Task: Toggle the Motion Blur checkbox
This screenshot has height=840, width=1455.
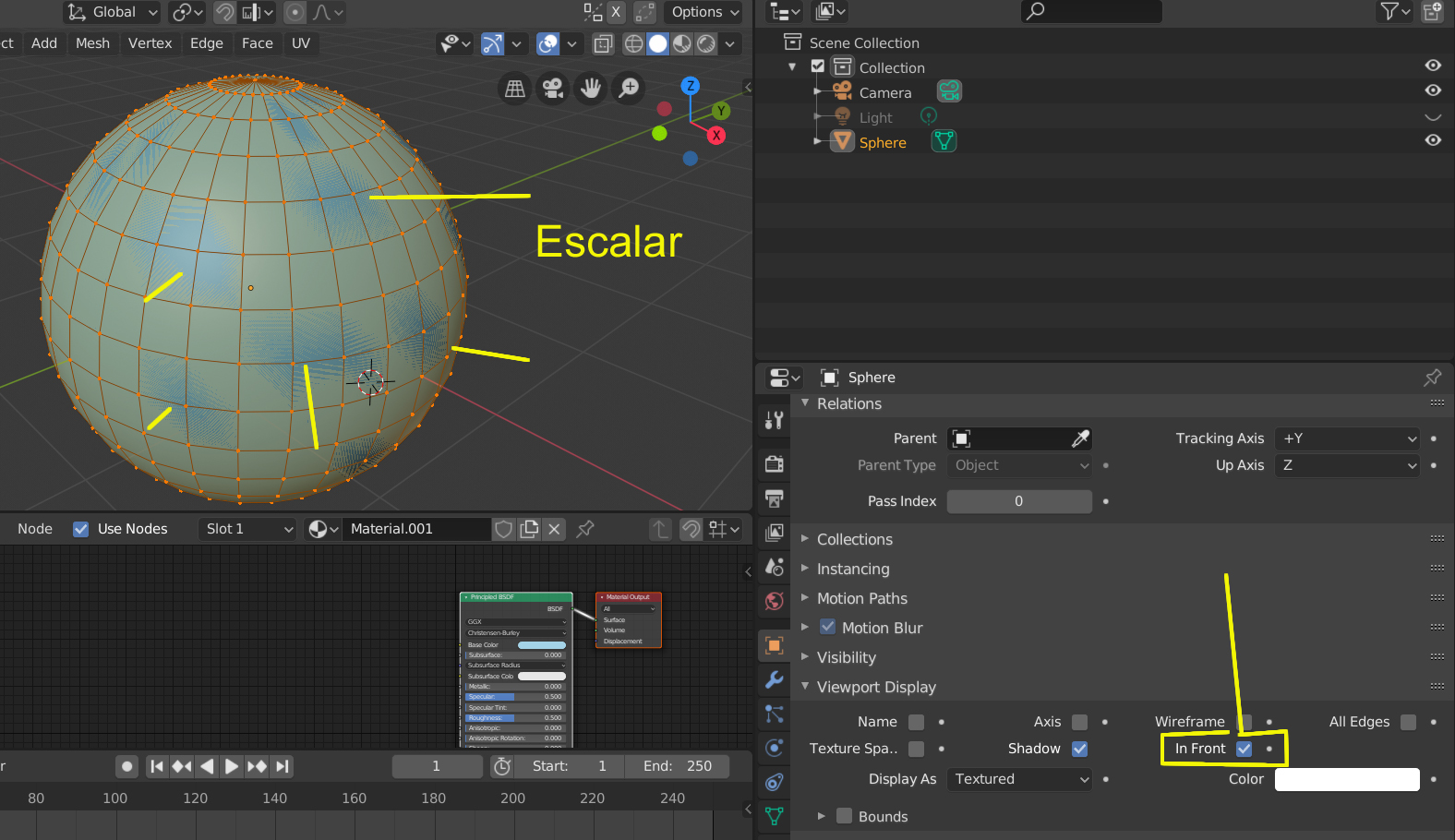Action: [827, 627]
